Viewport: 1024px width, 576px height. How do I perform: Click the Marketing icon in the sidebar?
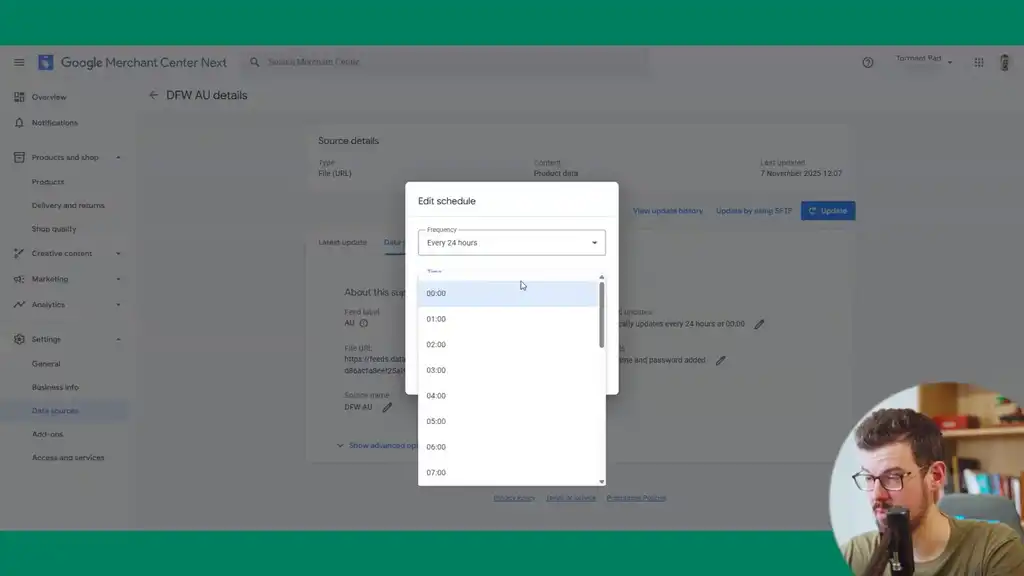point(20,279)
